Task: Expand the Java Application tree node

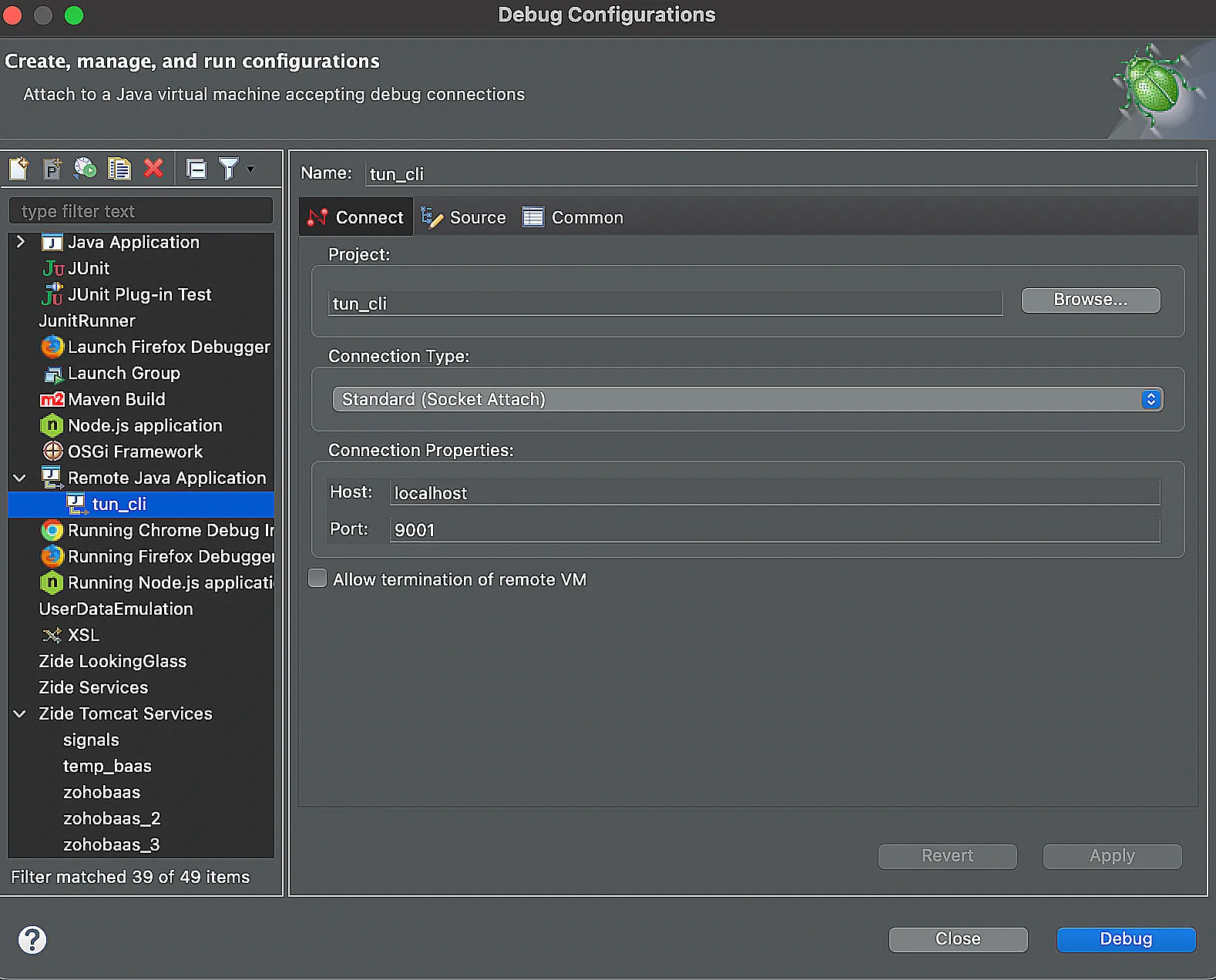Action: click(x=21, y=242)
